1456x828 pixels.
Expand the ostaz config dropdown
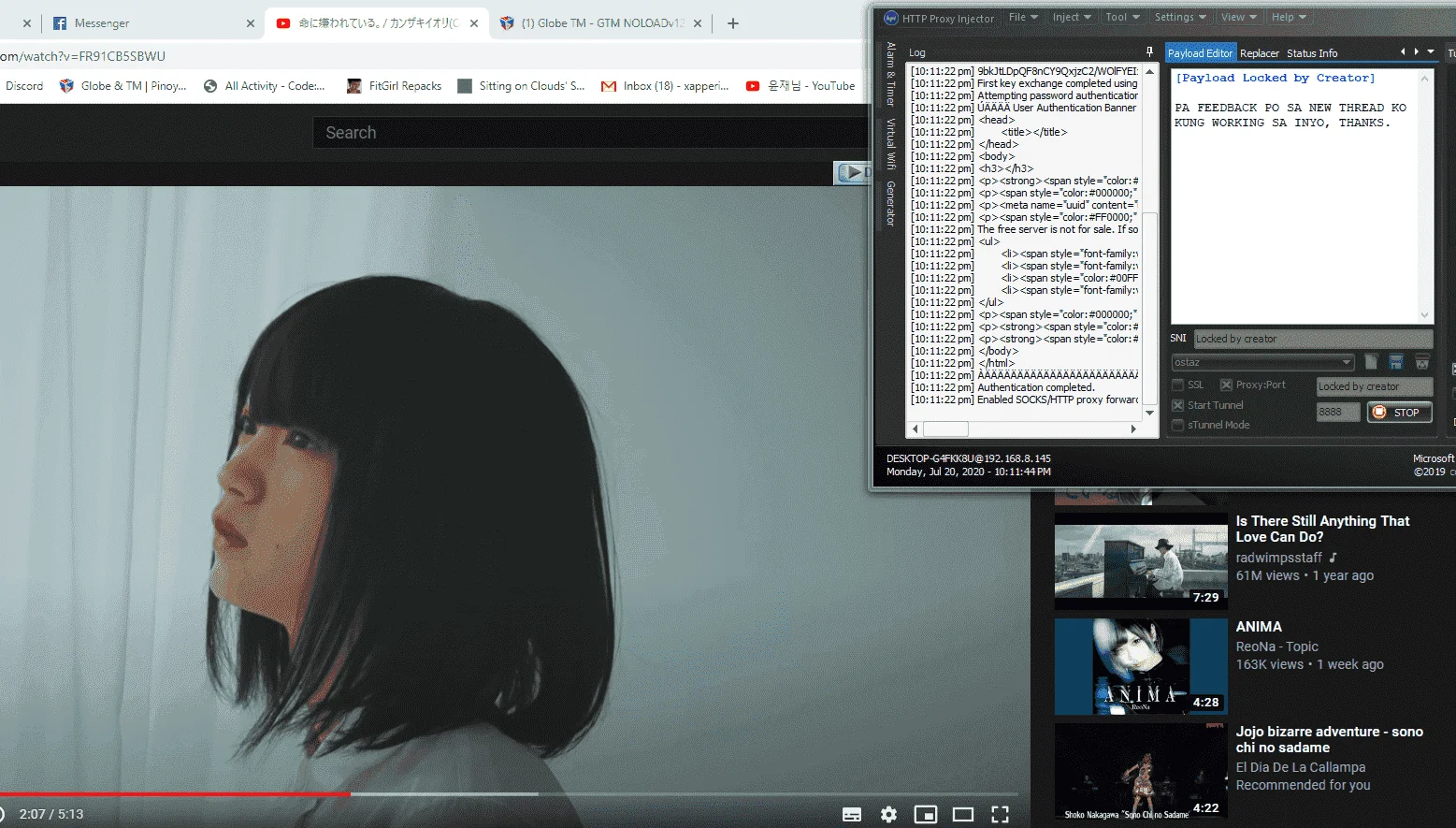[1347, 362]
